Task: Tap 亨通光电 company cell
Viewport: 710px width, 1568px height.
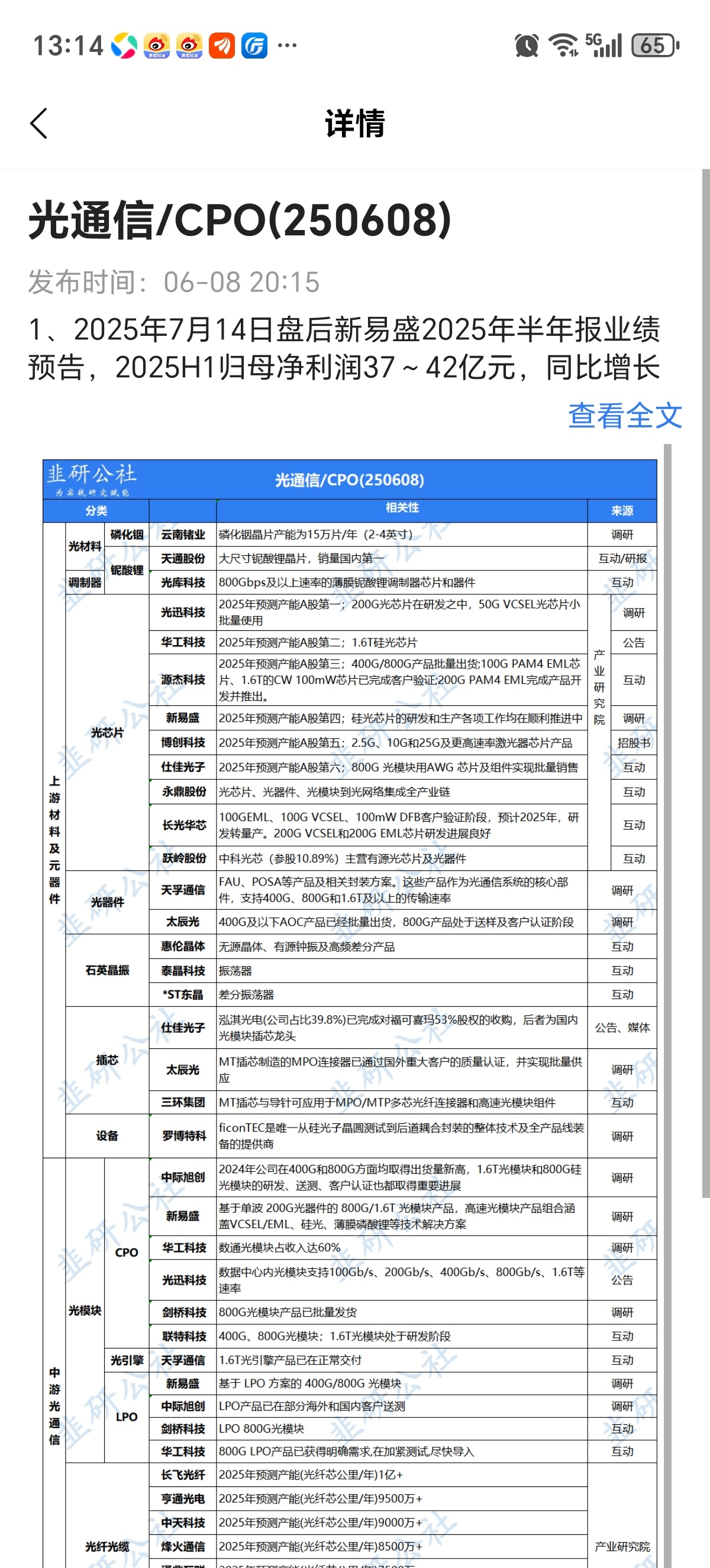Action: click(x=183, y=1499)
